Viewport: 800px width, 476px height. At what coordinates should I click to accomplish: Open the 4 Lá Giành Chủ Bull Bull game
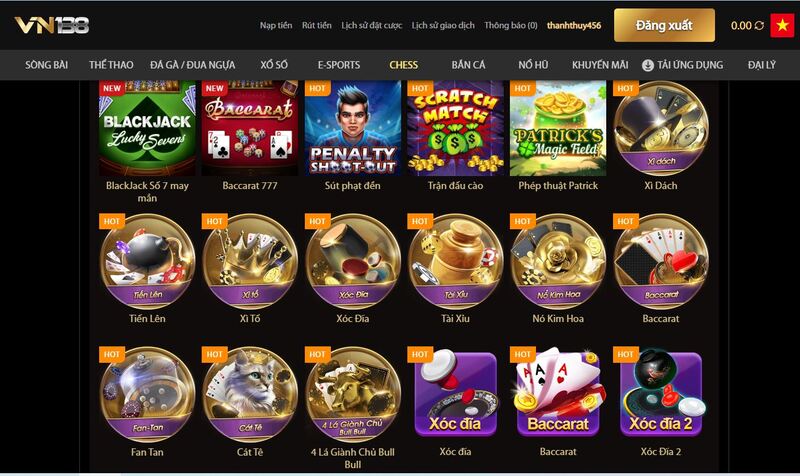353,394
